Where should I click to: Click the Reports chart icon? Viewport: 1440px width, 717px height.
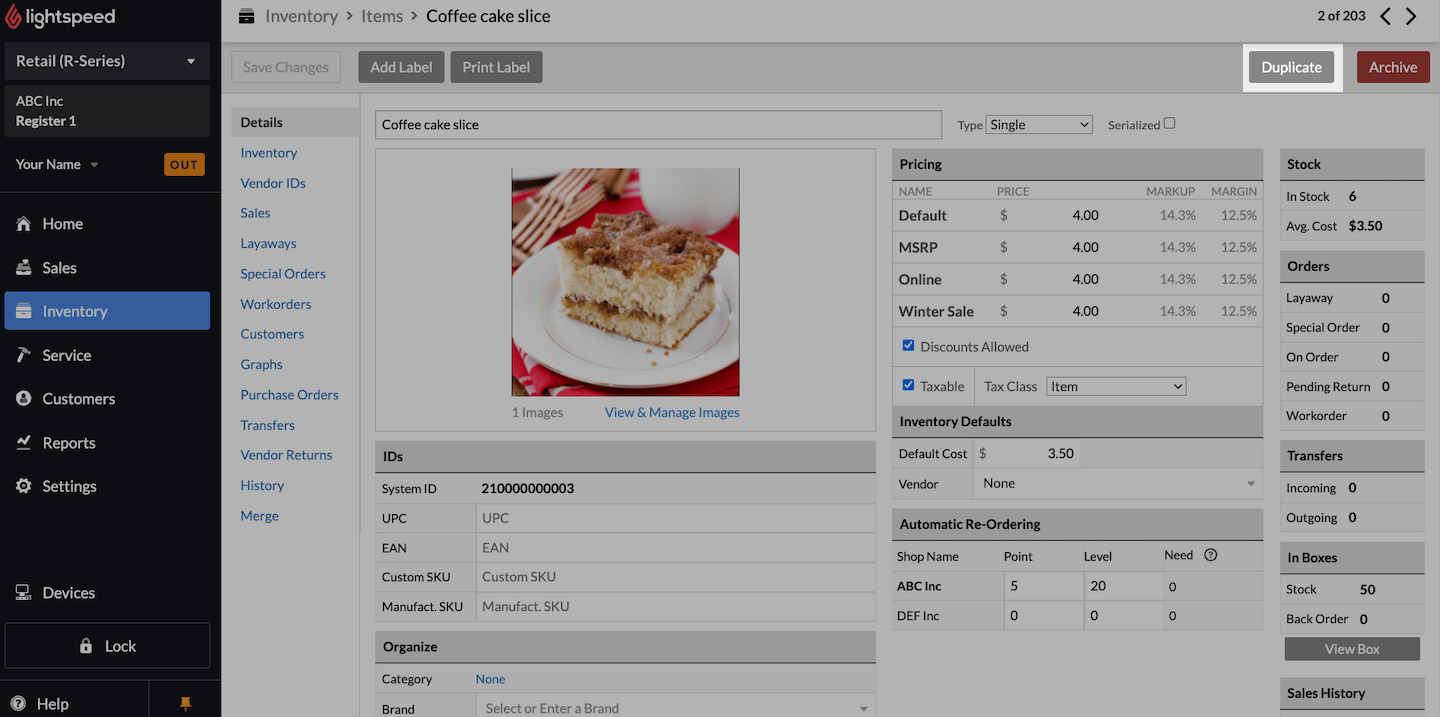click(24, 443)
